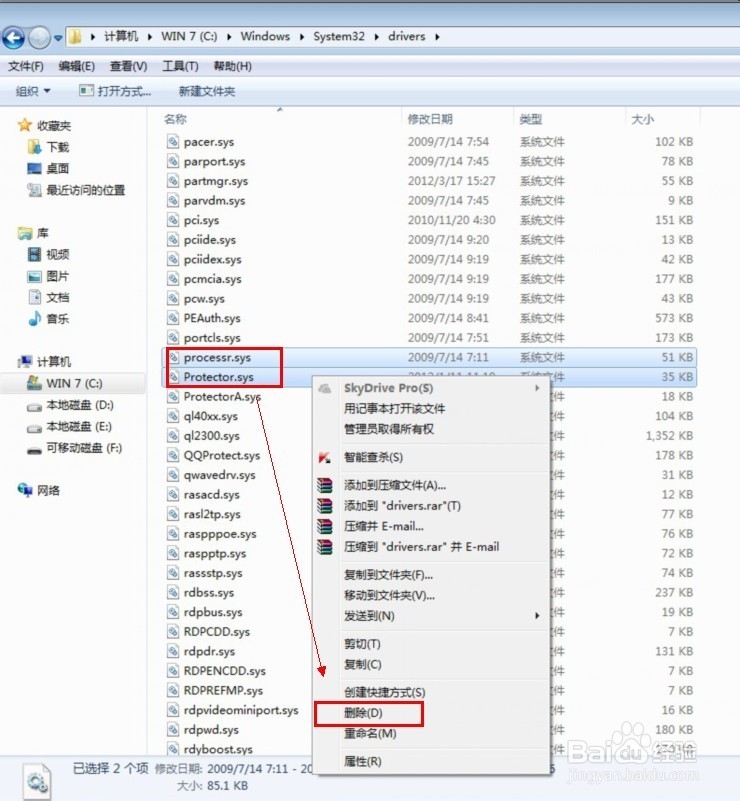Click the pacer.sys file icon
Viewport: 740px width, 801px height.
(173, 142)
